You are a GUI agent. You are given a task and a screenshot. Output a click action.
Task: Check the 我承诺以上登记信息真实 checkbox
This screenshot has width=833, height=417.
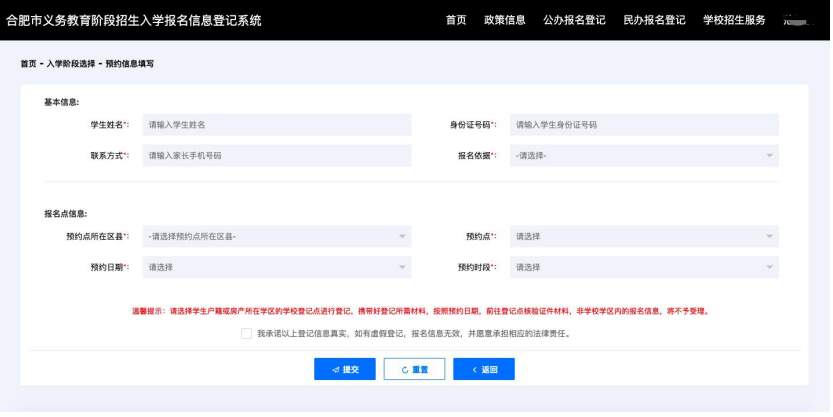246,334
